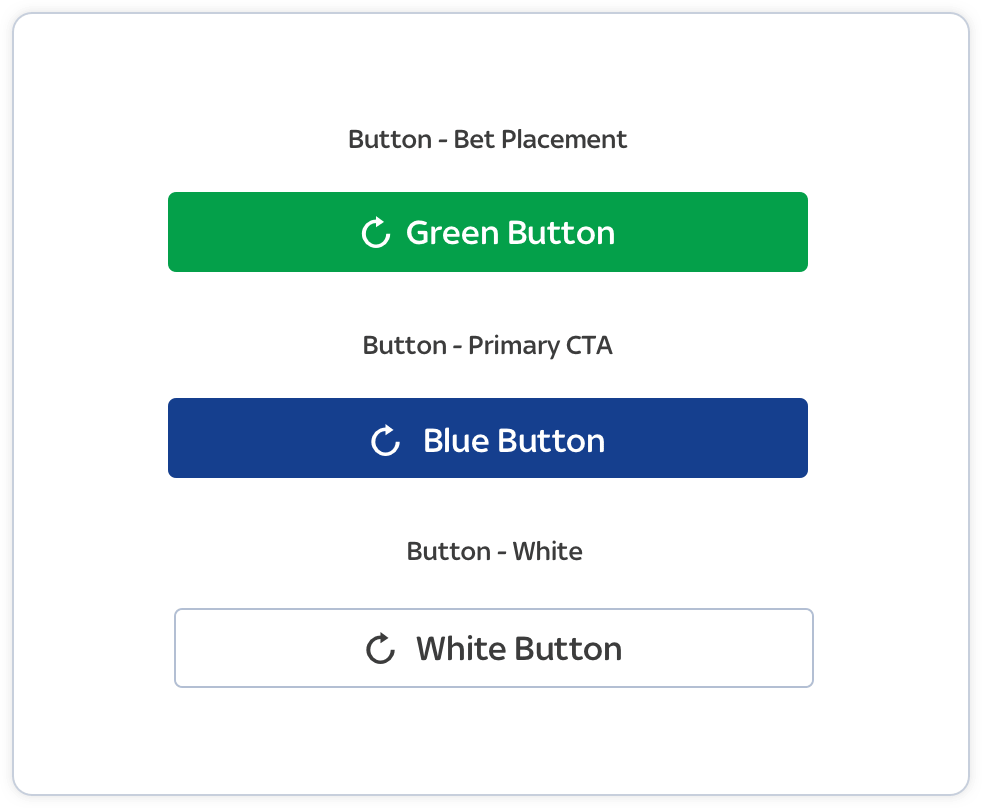The height and width of the screenshot is (808, 982).
Task: Click the 'Button - Primary CTA' label
Action: pos(488,345)
